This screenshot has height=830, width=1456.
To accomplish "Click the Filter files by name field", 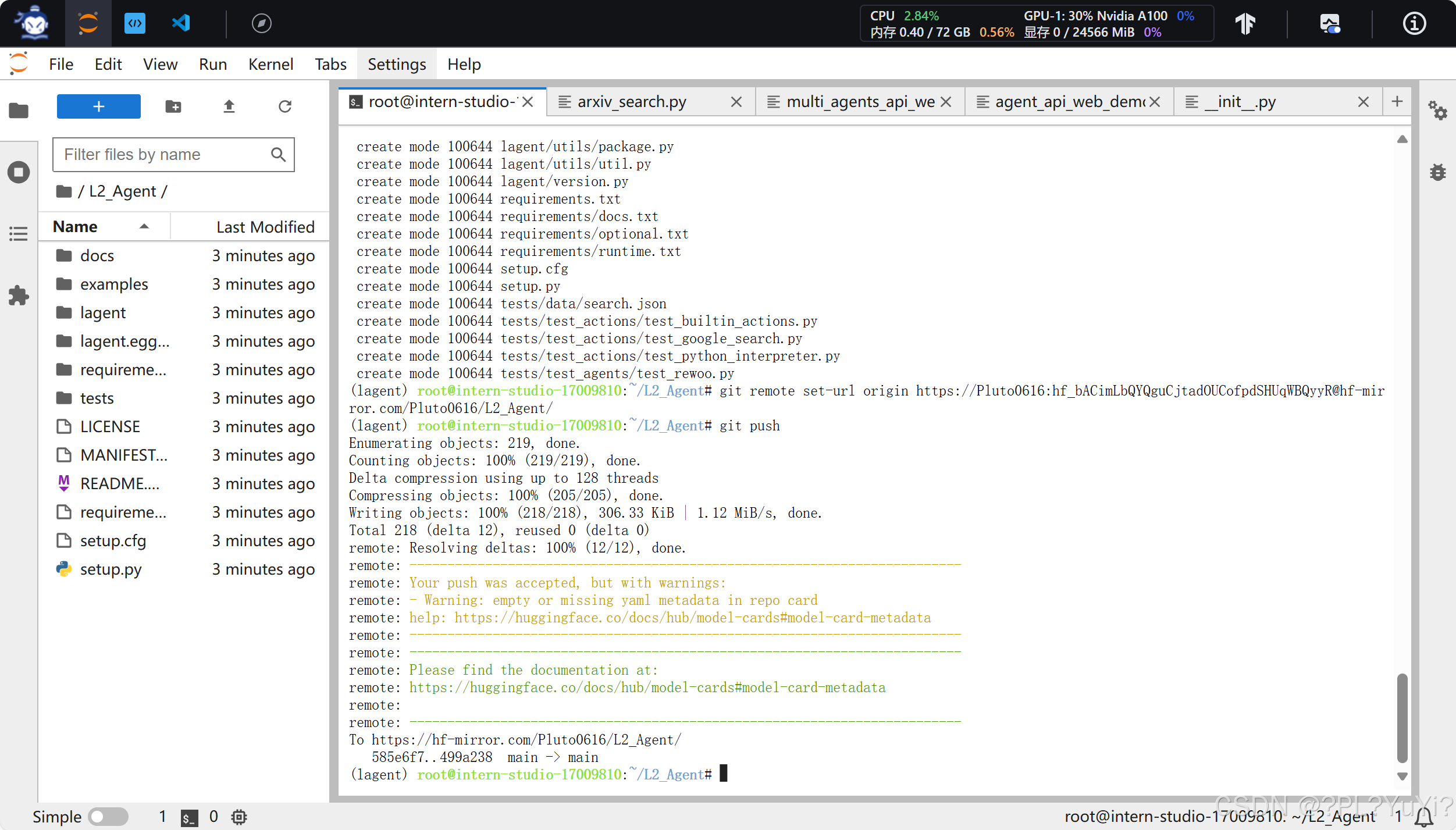I will click(x=163, y=154).
